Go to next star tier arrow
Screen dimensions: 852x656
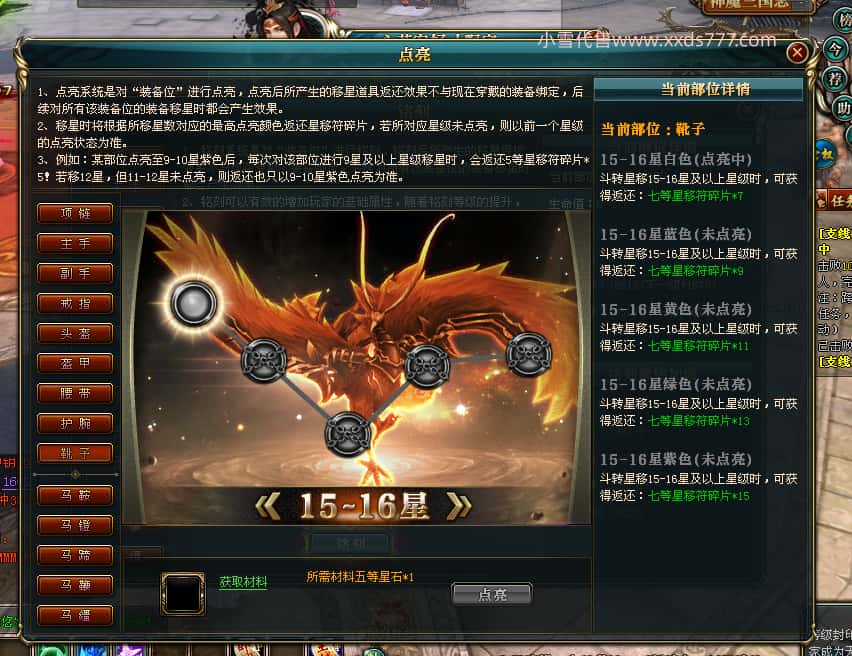point(459,505)
